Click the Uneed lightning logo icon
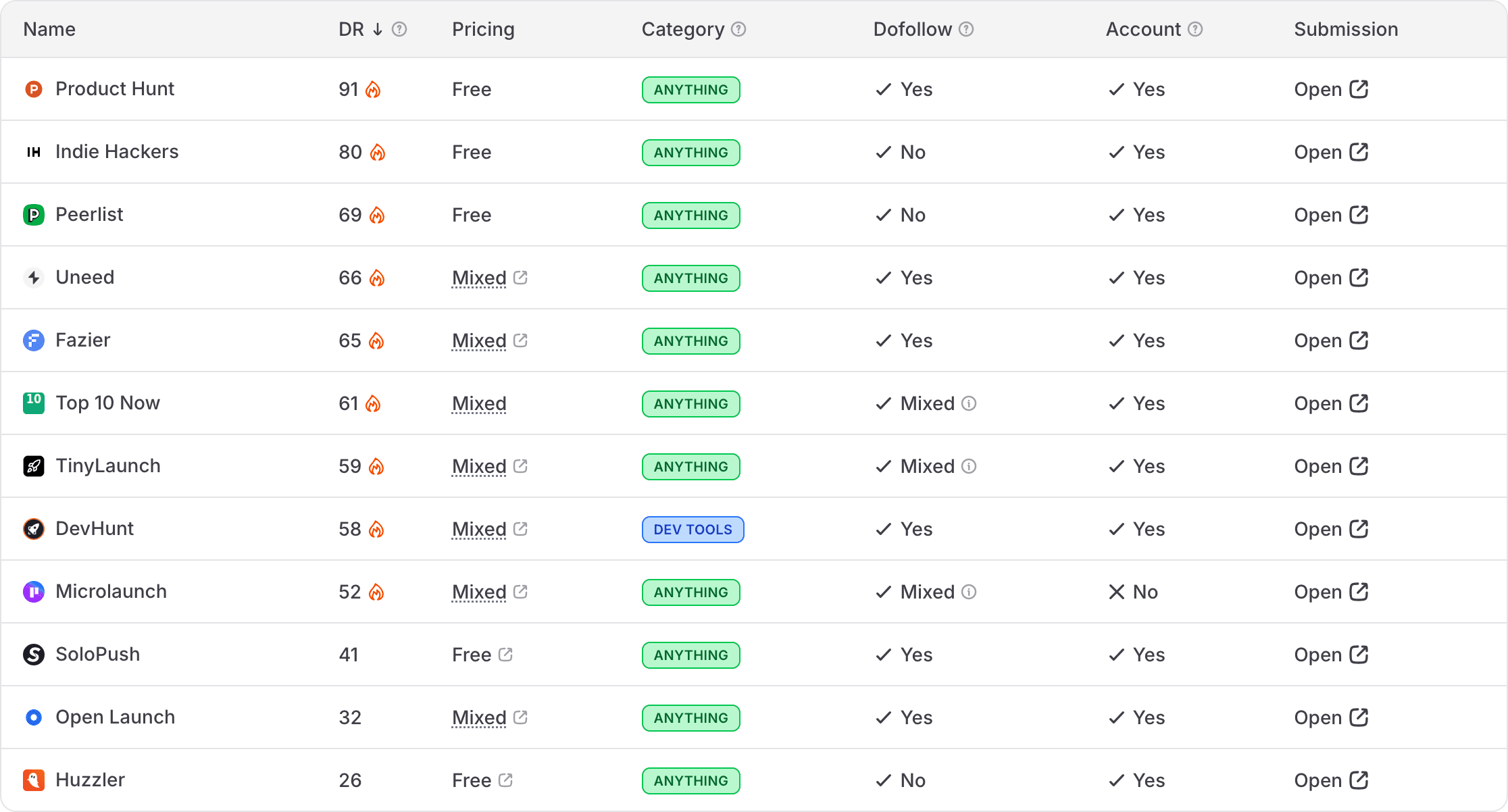 coord(34,278)
